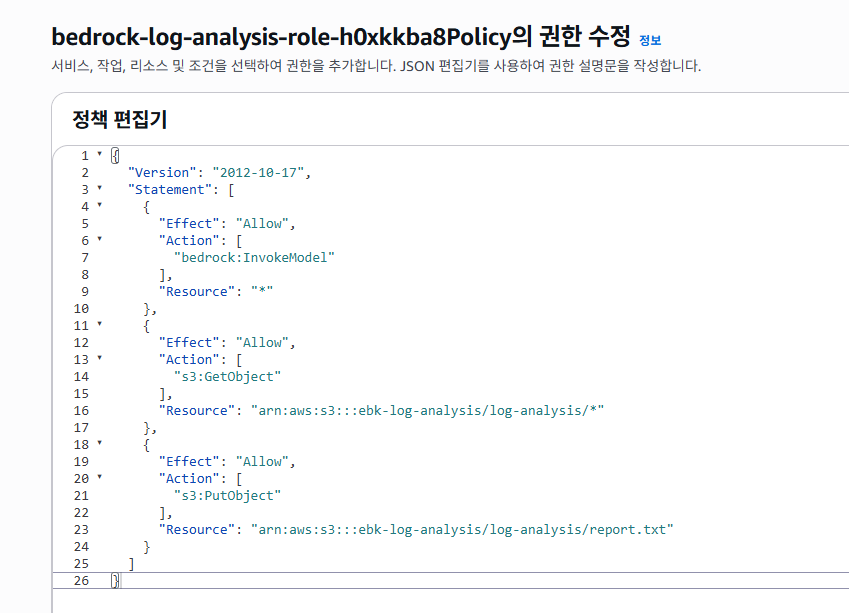
Task: Fold the s3:PutObject Action array on line 20
Action: [x=99, y=477]
